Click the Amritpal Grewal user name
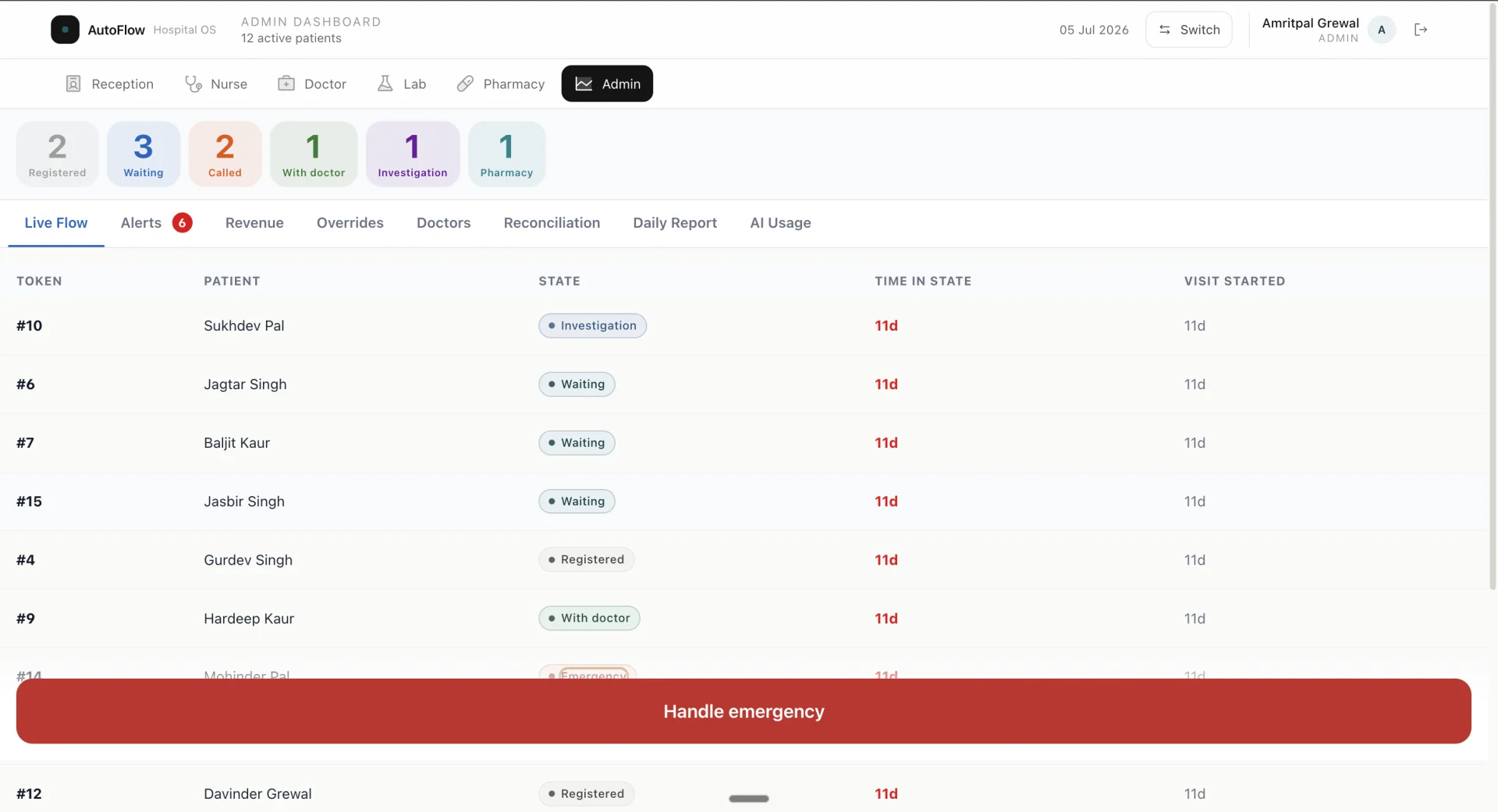 tap(1310, 23)
